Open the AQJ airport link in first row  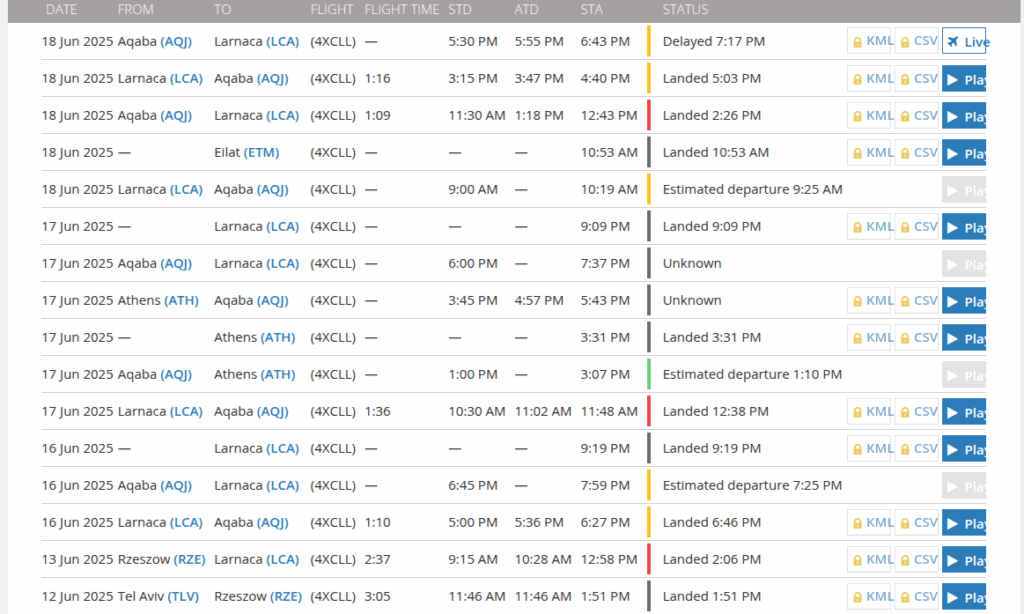tap(176, 42)
